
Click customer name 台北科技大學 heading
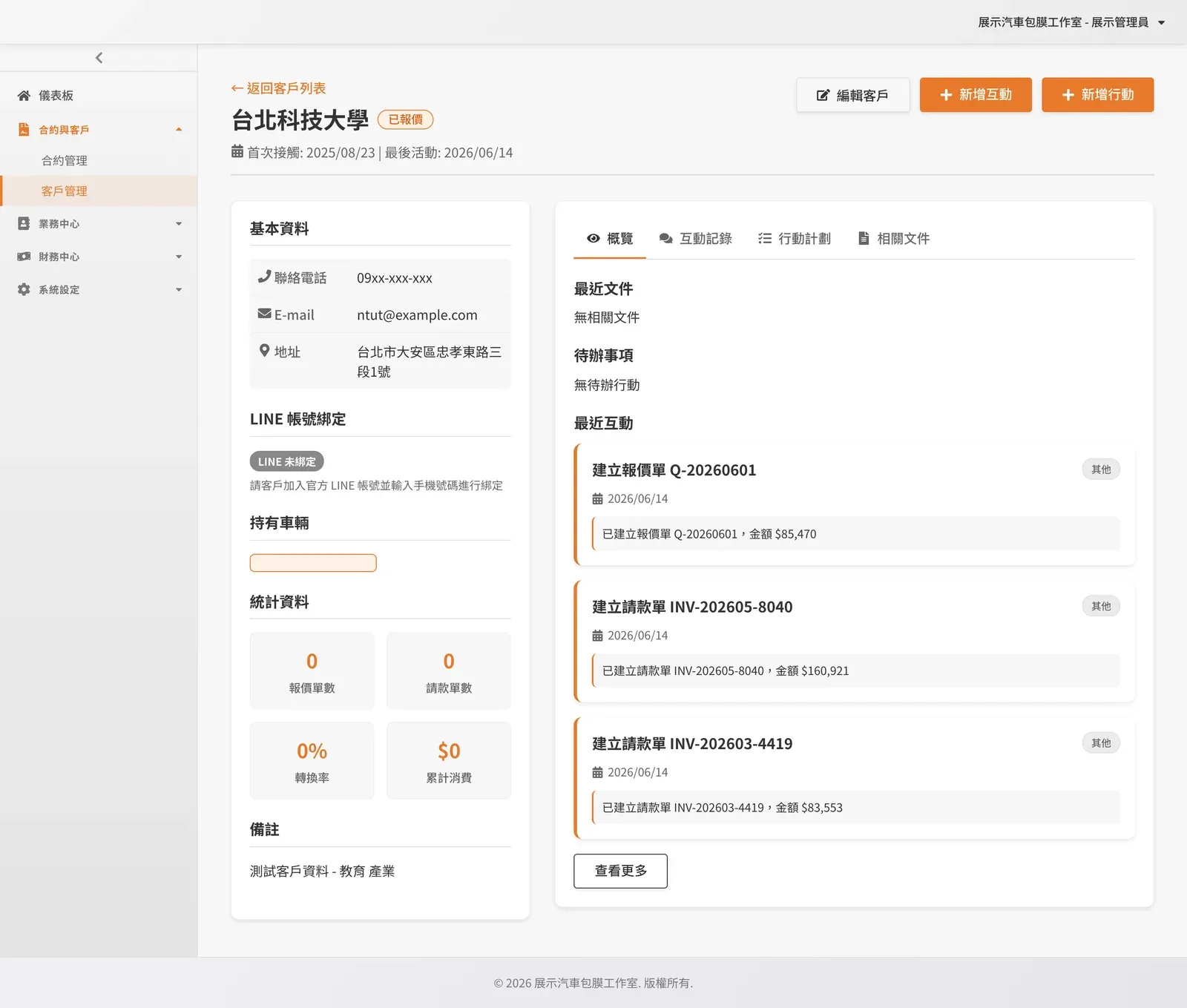pos(300,120)
